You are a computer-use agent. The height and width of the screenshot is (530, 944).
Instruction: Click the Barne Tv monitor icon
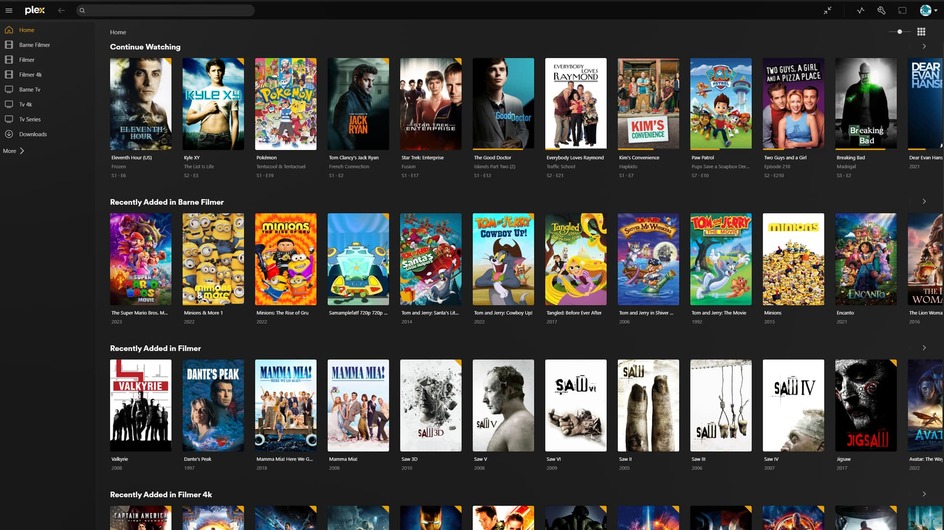[8, 89]
